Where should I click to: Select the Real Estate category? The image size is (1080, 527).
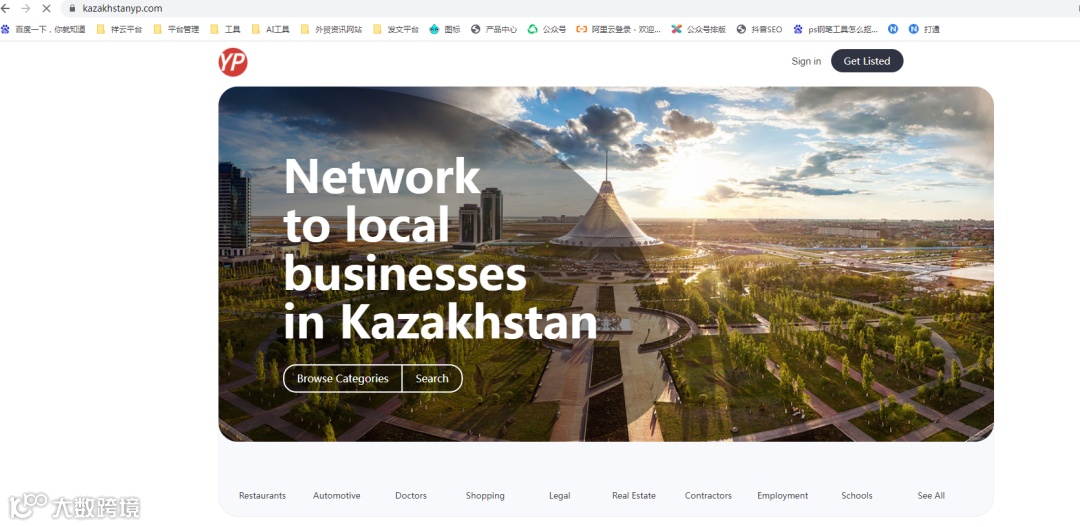point(634,495)
